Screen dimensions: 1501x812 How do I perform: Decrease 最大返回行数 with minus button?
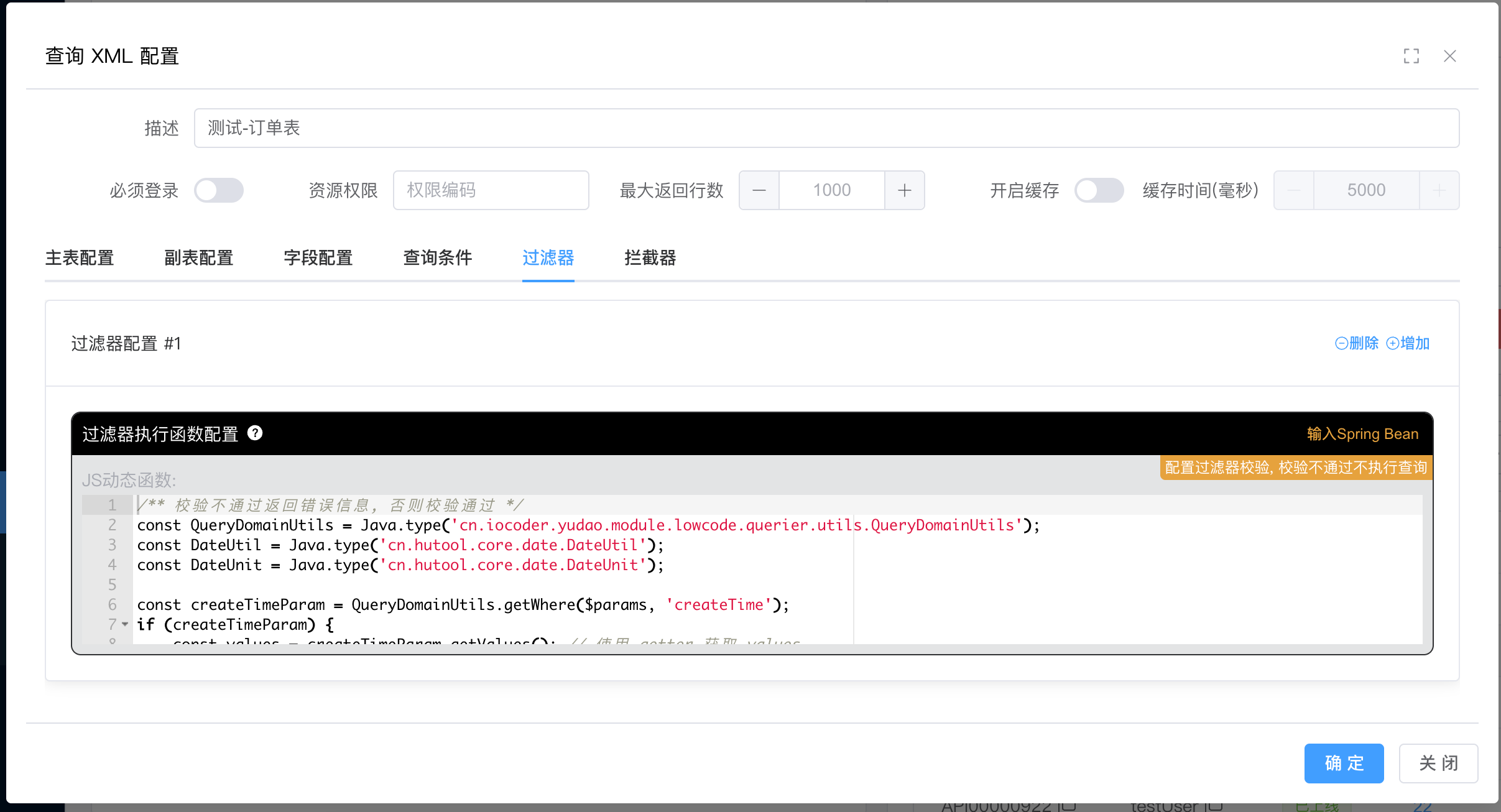[x=759, y=190]
